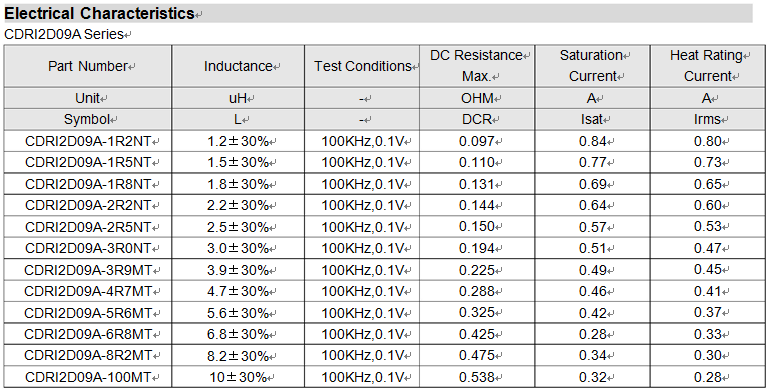
Task: Click Isat value 0.28
Action: pyautogui.click(x=593, y=334)
